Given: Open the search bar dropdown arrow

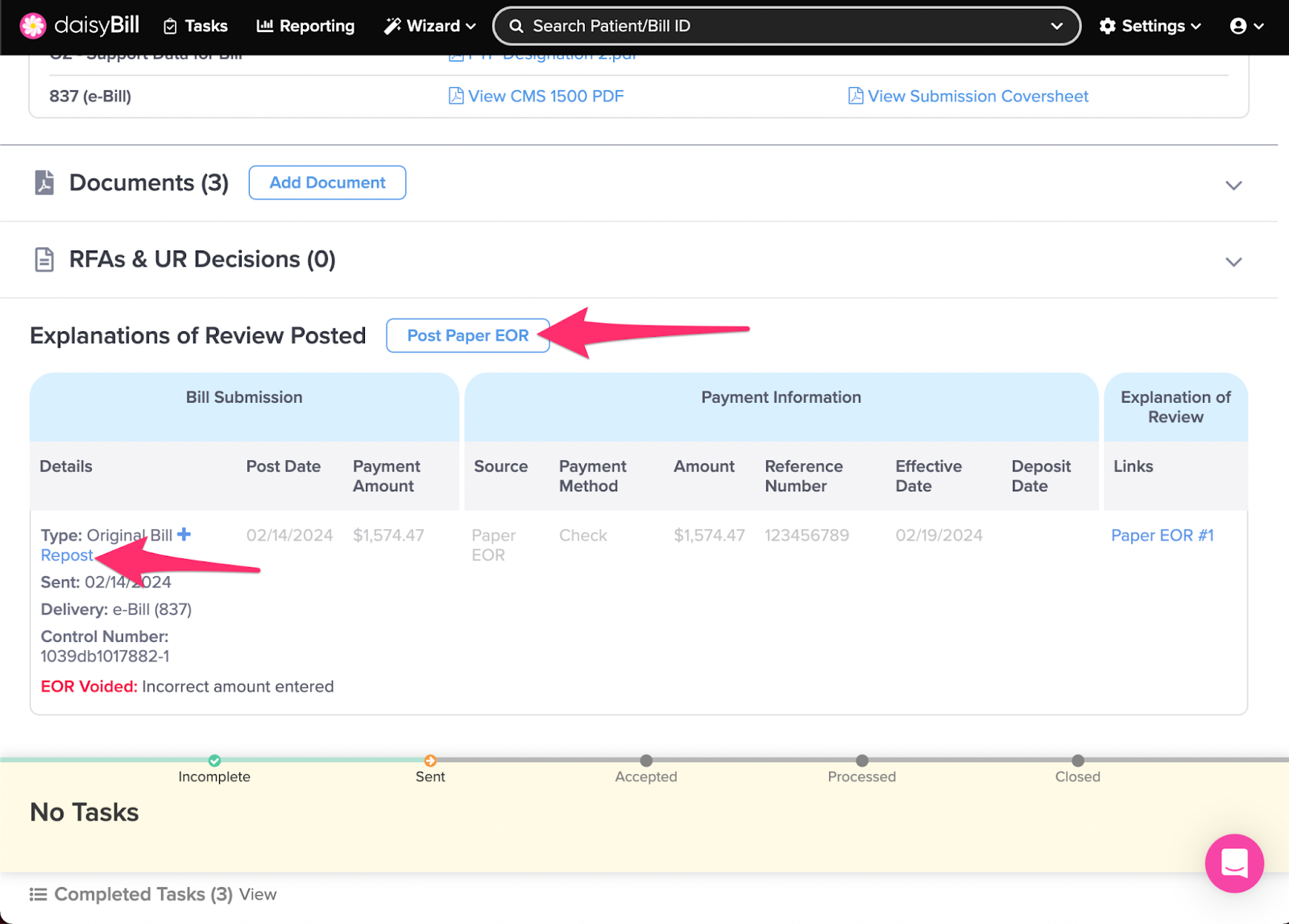Looking at the screenshot, I should click(x=1056, y=26).
